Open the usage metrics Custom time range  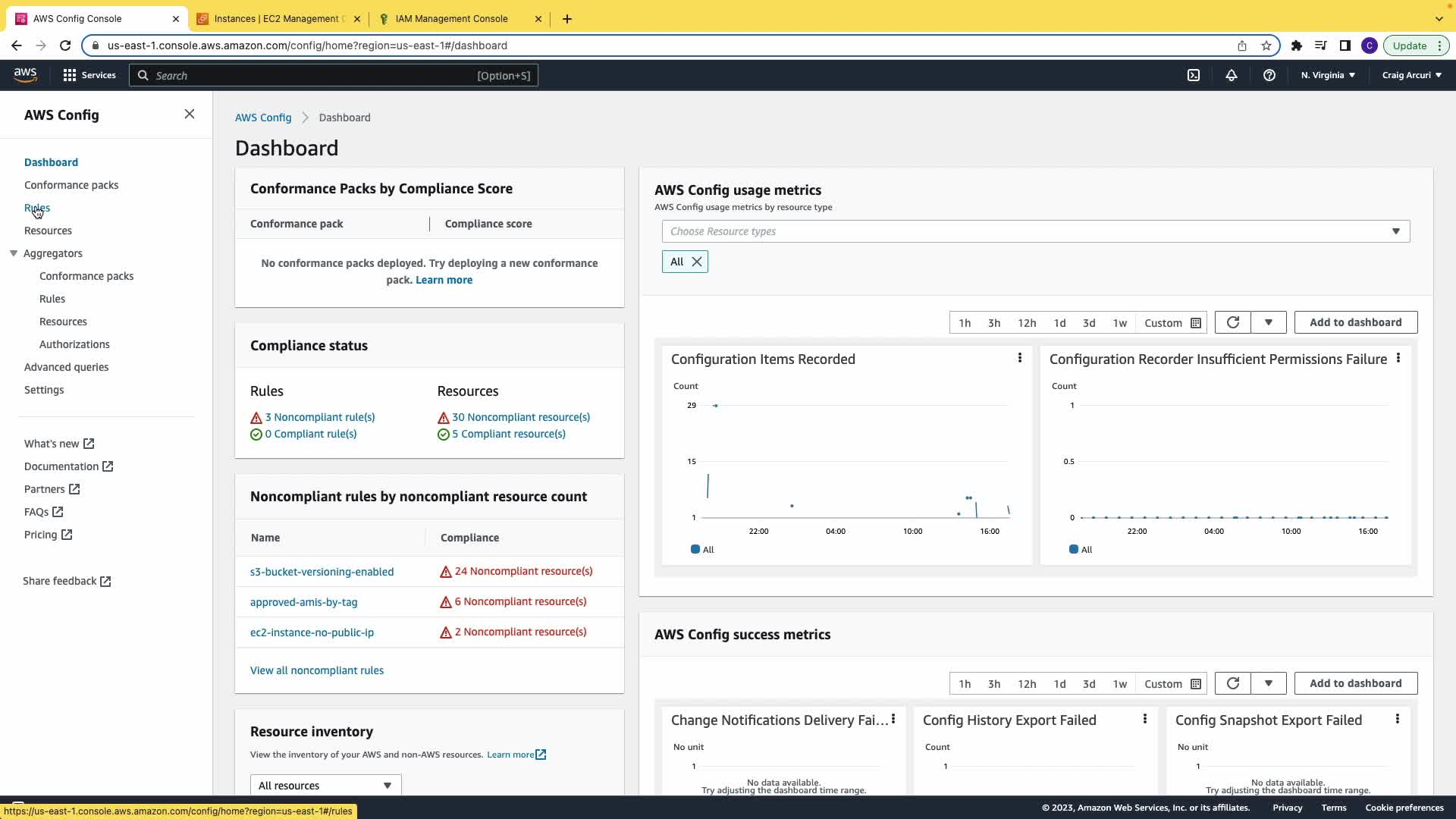click(1172, 323)
